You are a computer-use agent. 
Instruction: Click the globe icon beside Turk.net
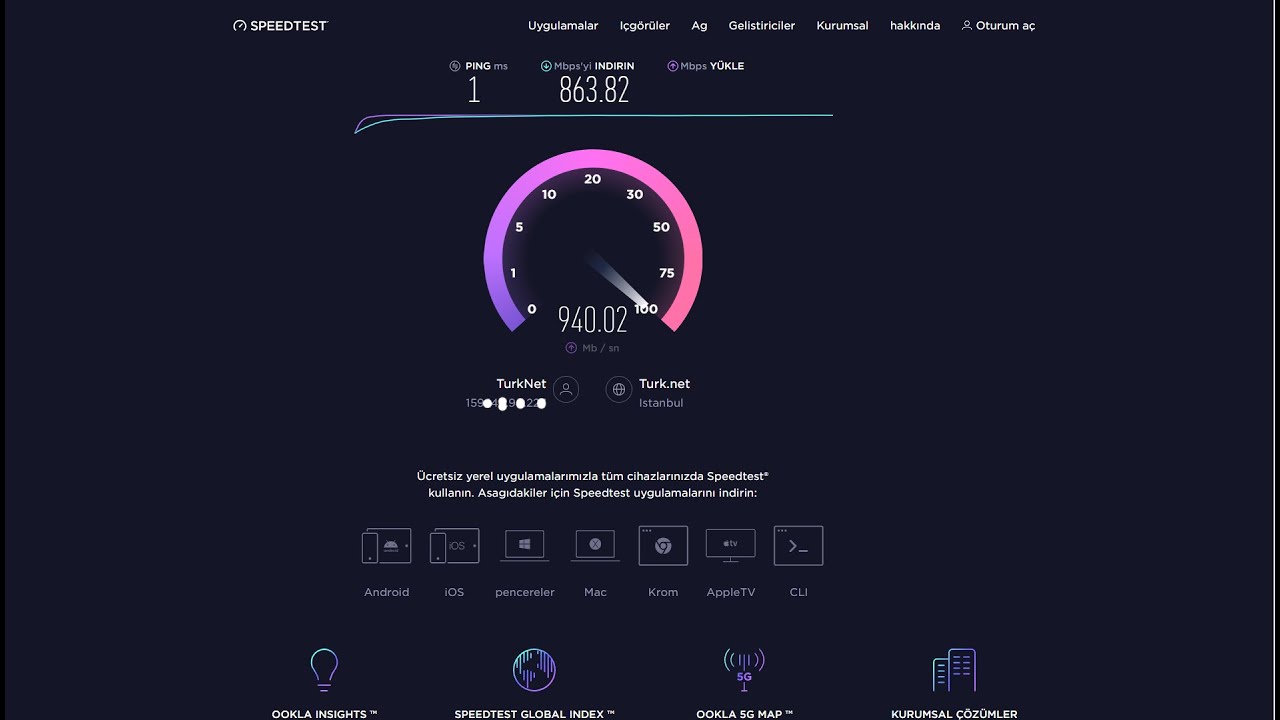tap(619, 390)
